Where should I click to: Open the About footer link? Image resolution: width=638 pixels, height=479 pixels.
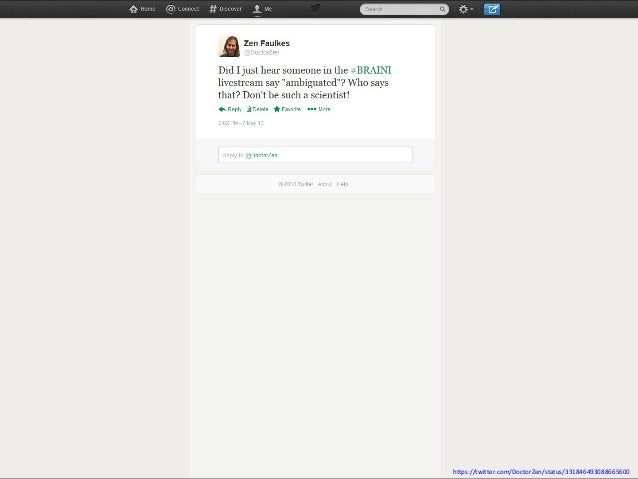click(x=325, y=184)
